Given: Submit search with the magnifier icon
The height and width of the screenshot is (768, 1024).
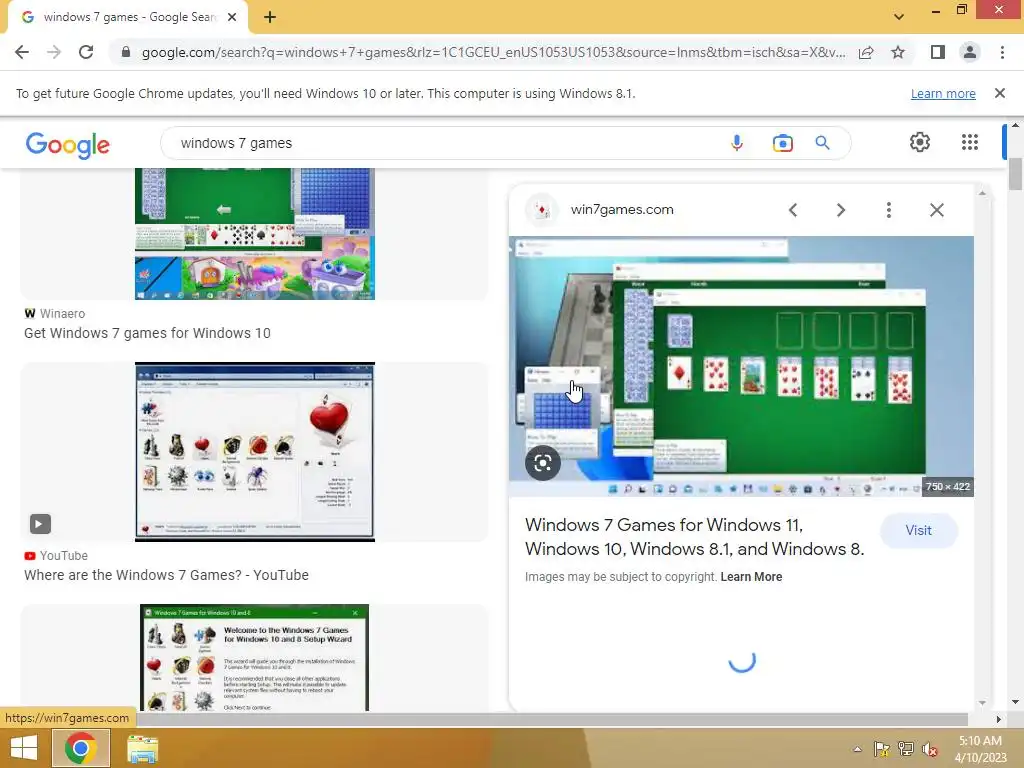Looking at the screenshot, I should point(822,143).
